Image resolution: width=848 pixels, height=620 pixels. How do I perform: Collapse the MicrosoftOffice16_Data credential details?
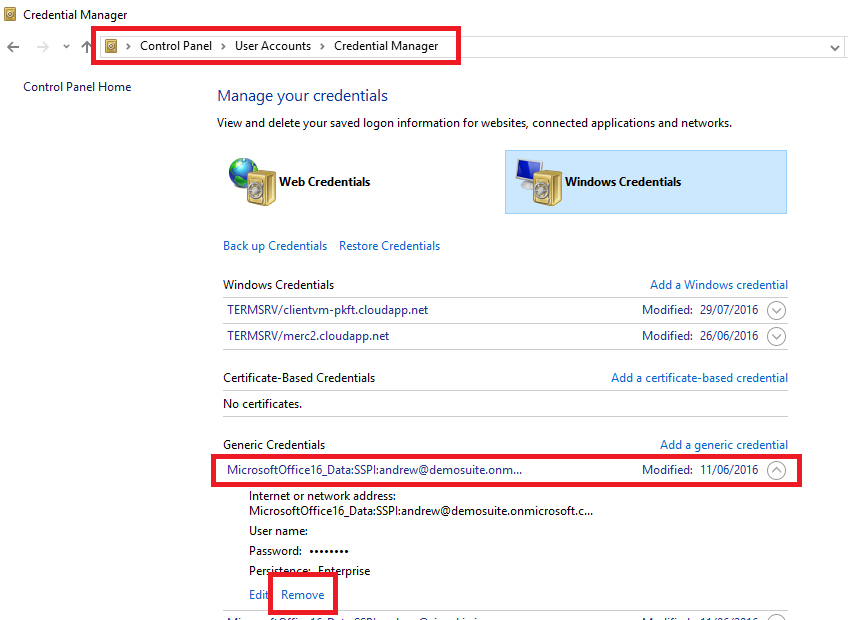pyautogui.click(x=777, y=470)
